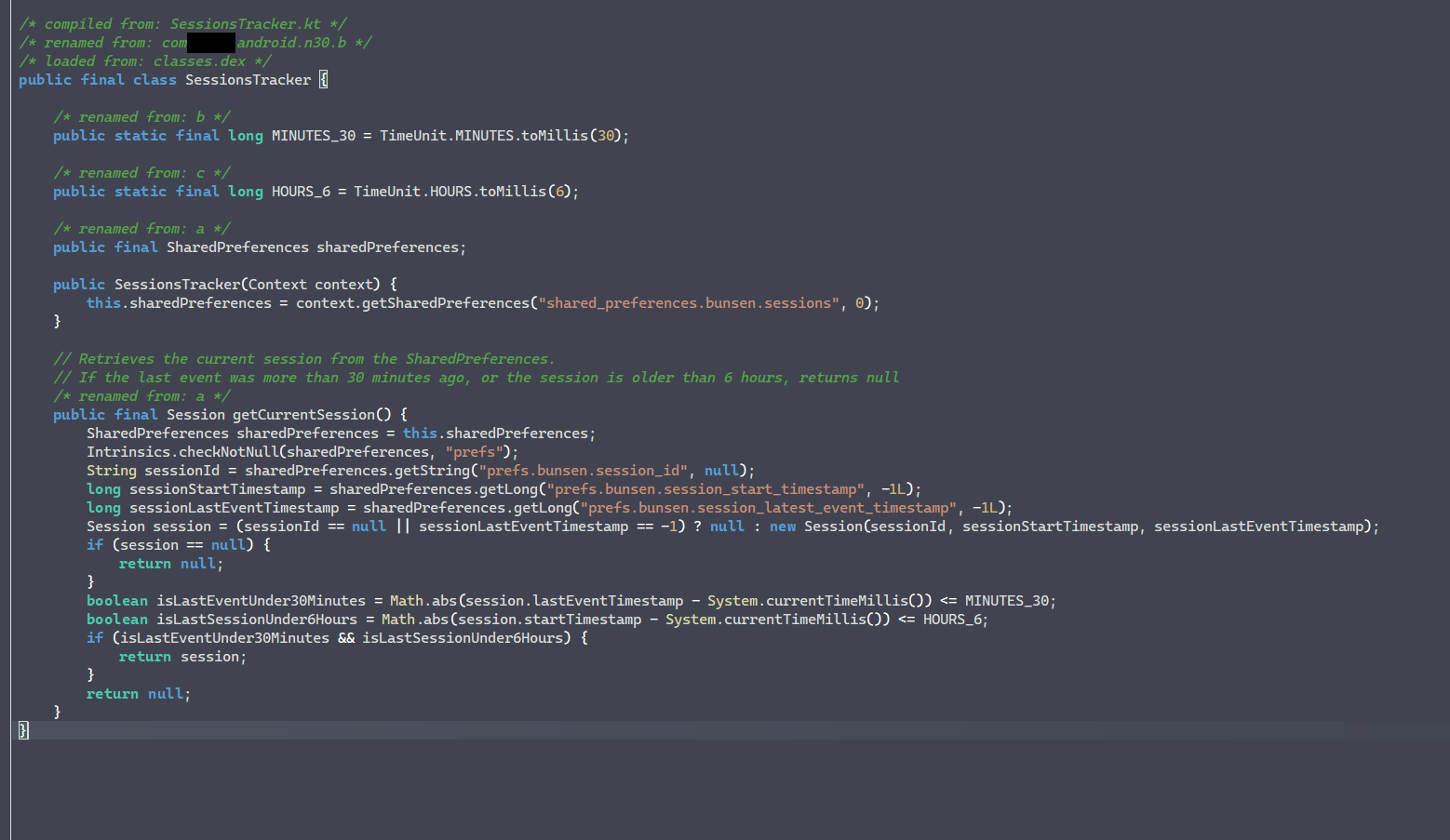
Task: Click the closing brace of the class on the highlighted line
Action: [23, 730]
